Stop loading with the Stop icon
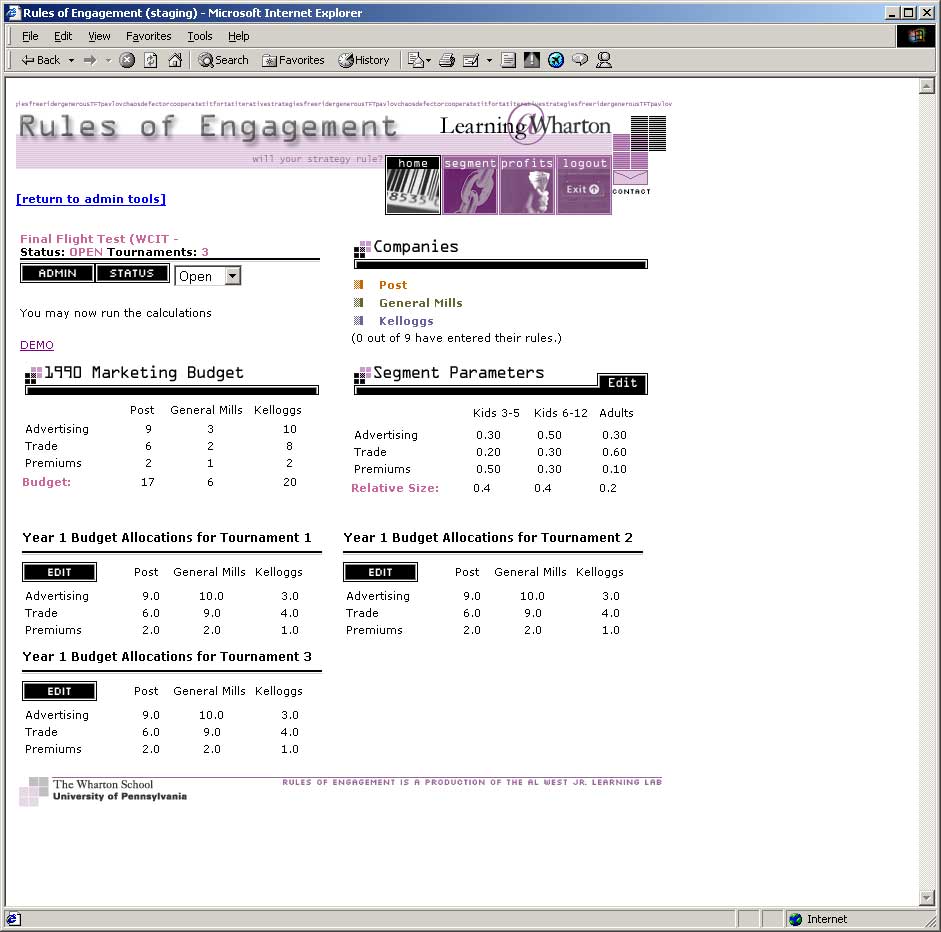The image size is (941, 932). (127, 60)
